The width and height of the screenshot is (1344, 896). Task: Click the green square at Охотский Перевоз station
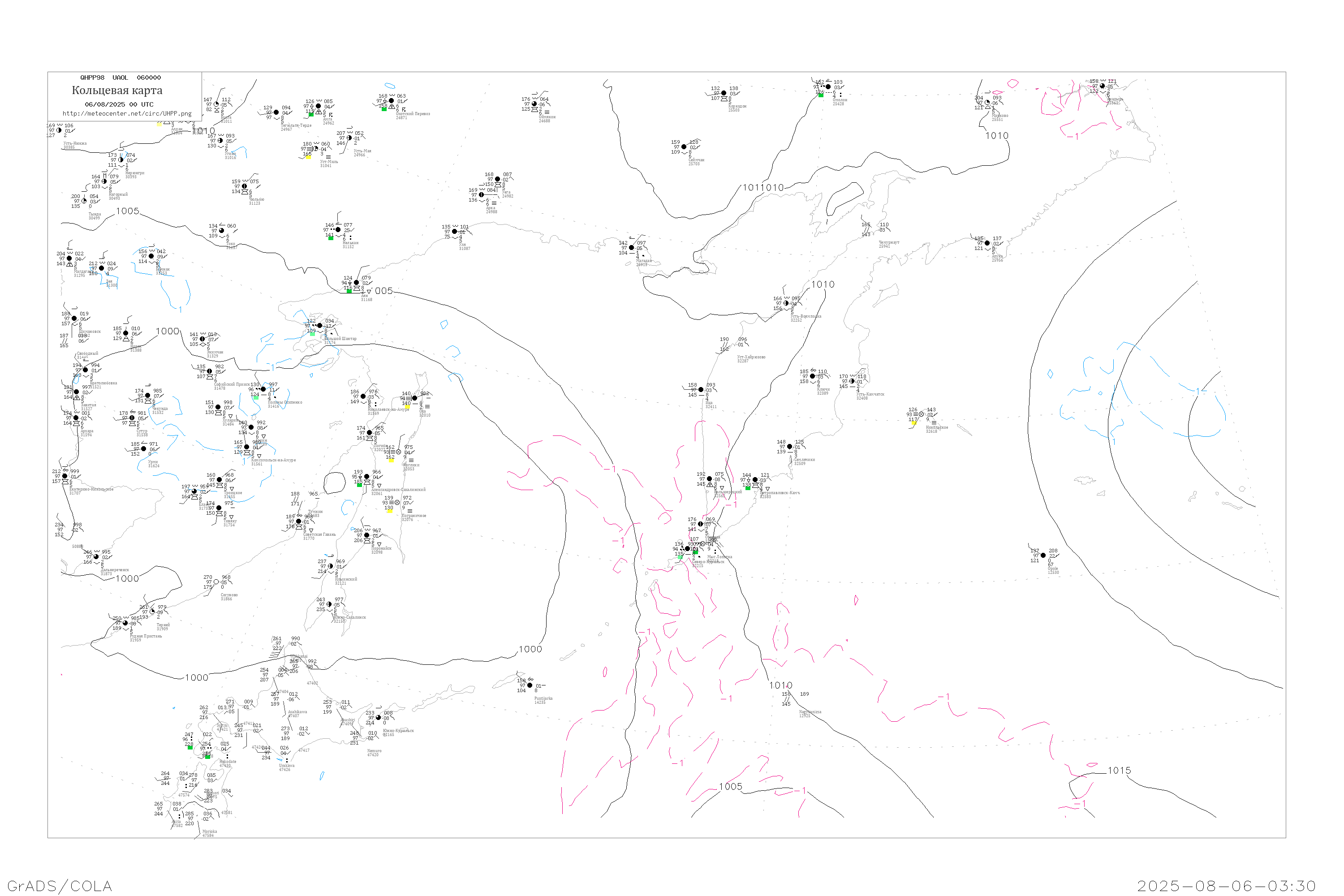384,109
